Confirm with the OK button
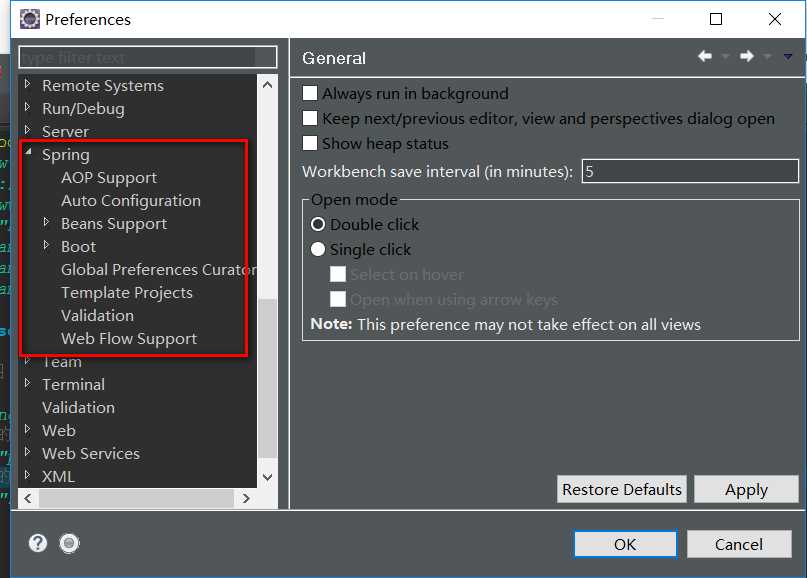 coord(625,544)
